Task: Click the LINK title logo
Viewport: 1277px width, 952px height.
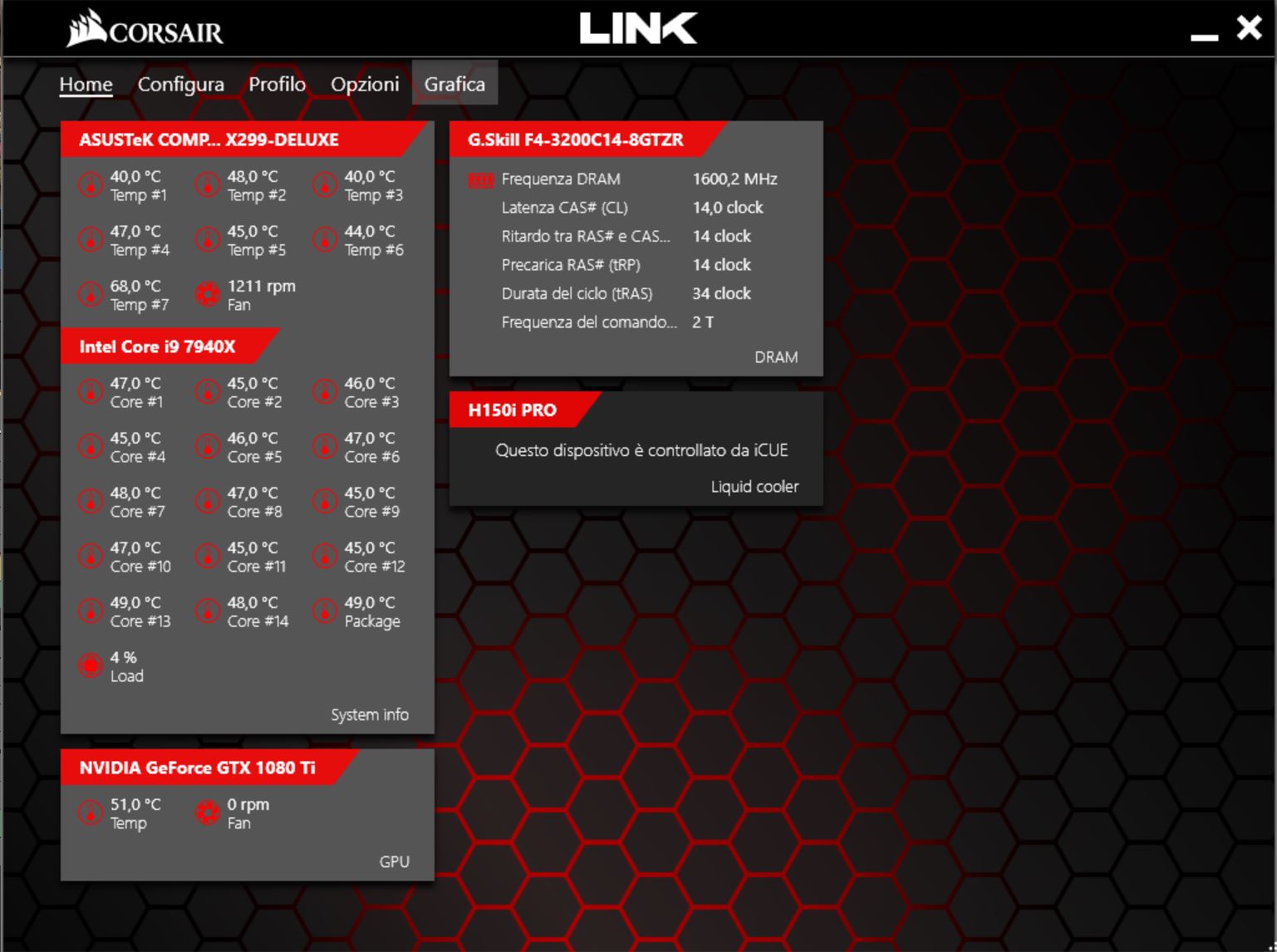Action: pyautogui.click(x=638, y=28)
